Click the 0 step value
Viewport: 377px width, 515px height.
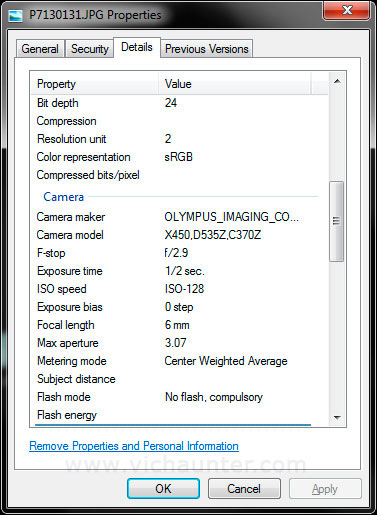(x=179, y=307)
